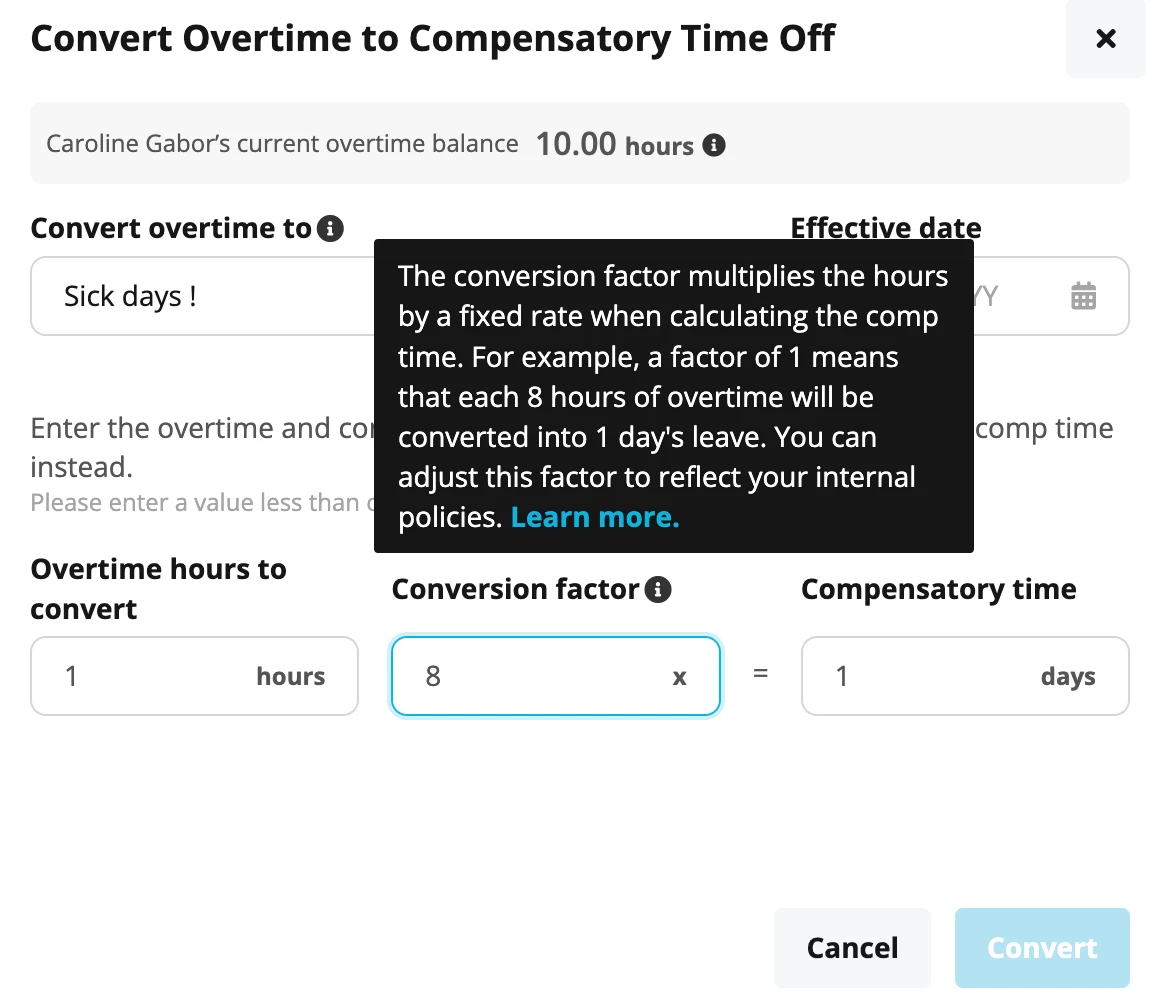Open the calendar date picker icon
Screen dimensions: 1158x1006
coord(1083,295)
